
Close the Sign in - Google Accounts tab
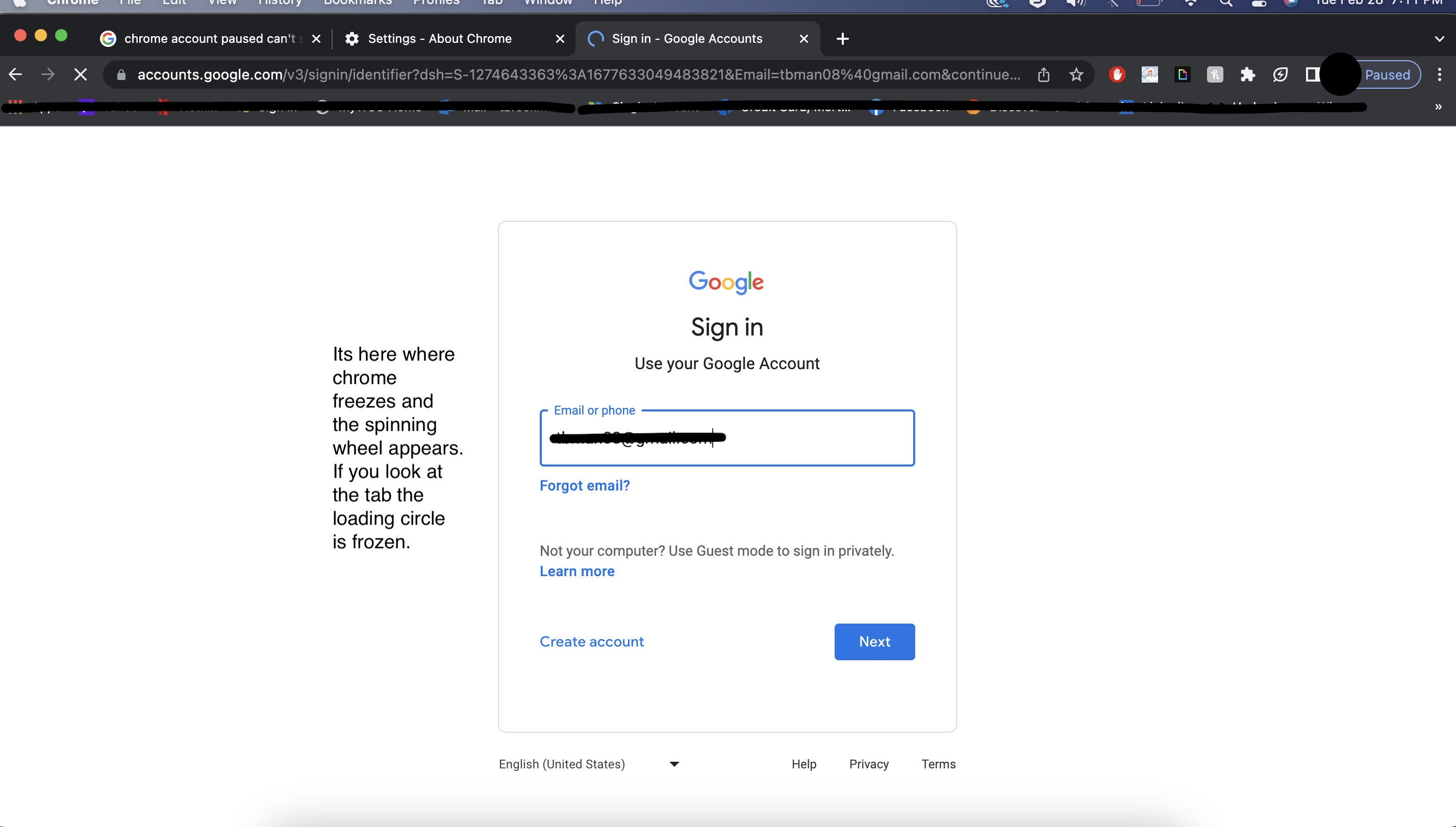tap(804, 39)
